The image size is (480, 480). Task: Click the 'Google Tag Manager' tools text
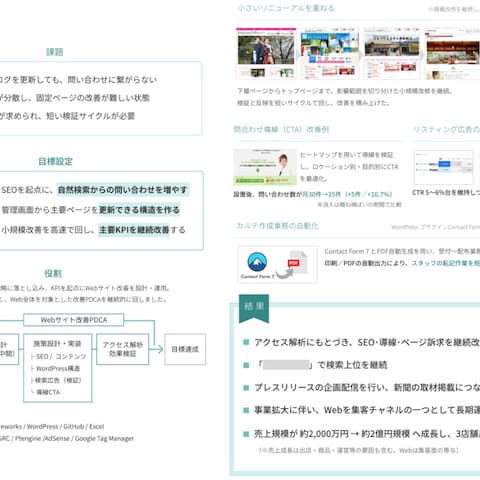tap(104, 438)
